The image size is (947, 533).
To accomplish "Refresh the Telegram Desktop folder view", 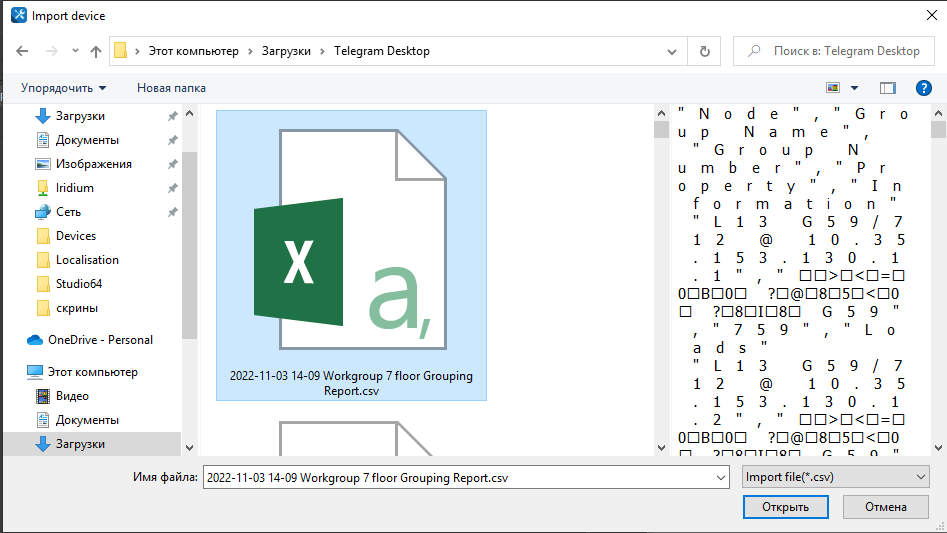I will click(705, 51).
